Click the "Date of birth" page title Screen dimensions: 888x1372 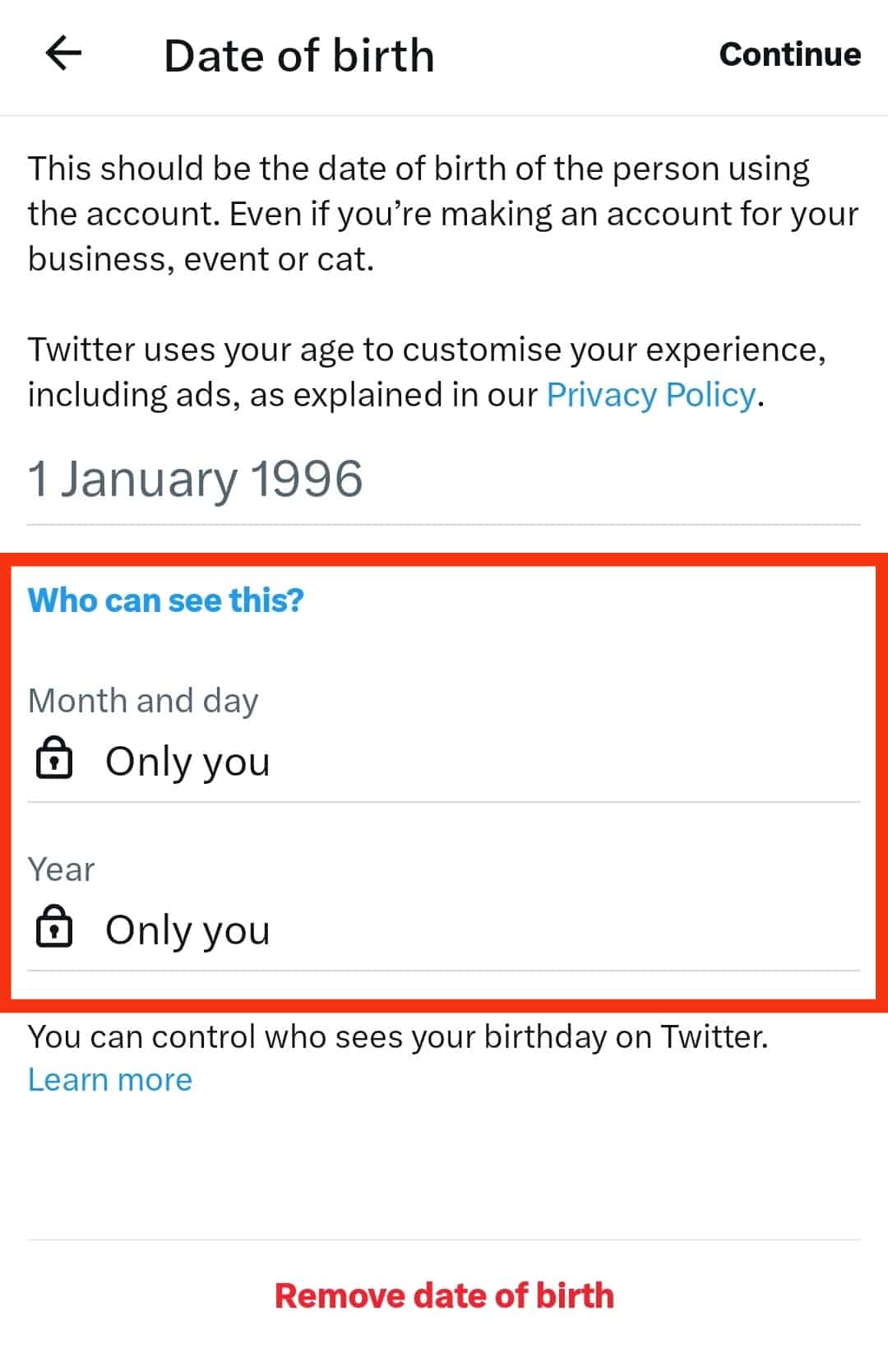click(x=299, y=56)
